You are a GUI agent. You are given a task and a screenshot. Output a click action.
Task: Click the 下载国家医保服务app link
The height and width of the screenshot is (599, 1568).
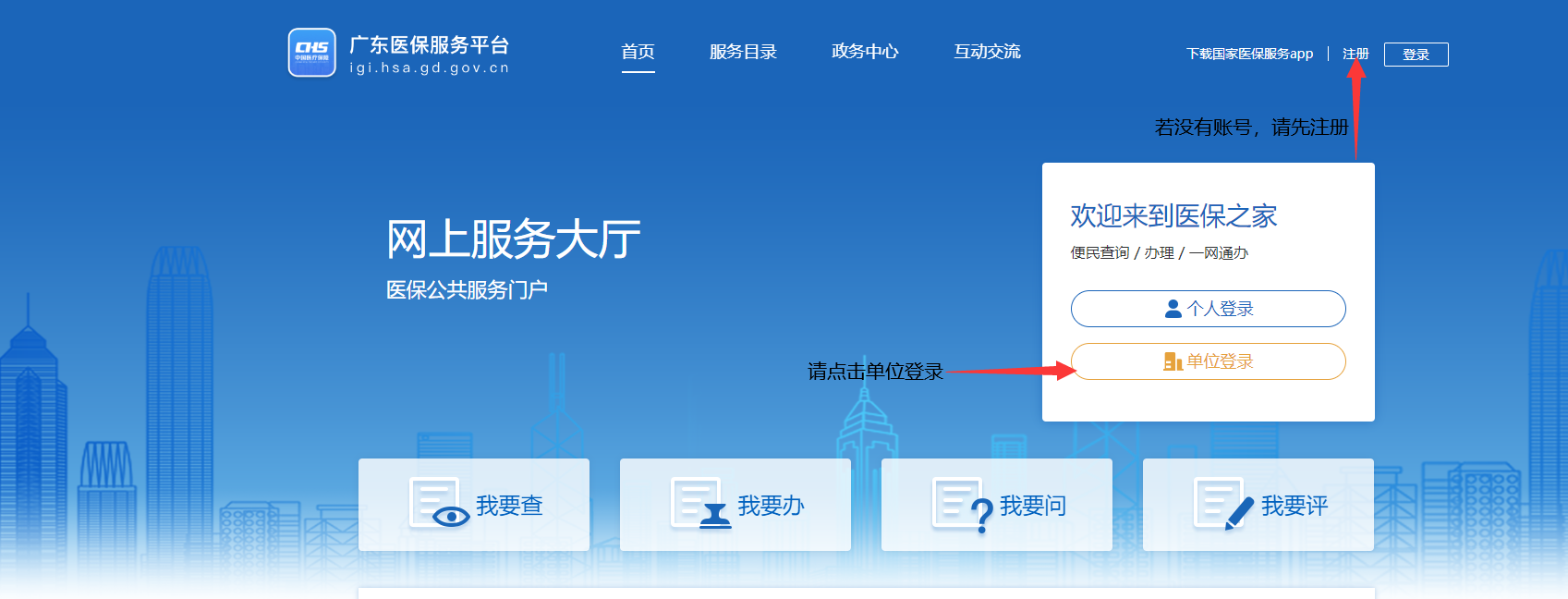pyautogui.click(x=1249, y=55)
